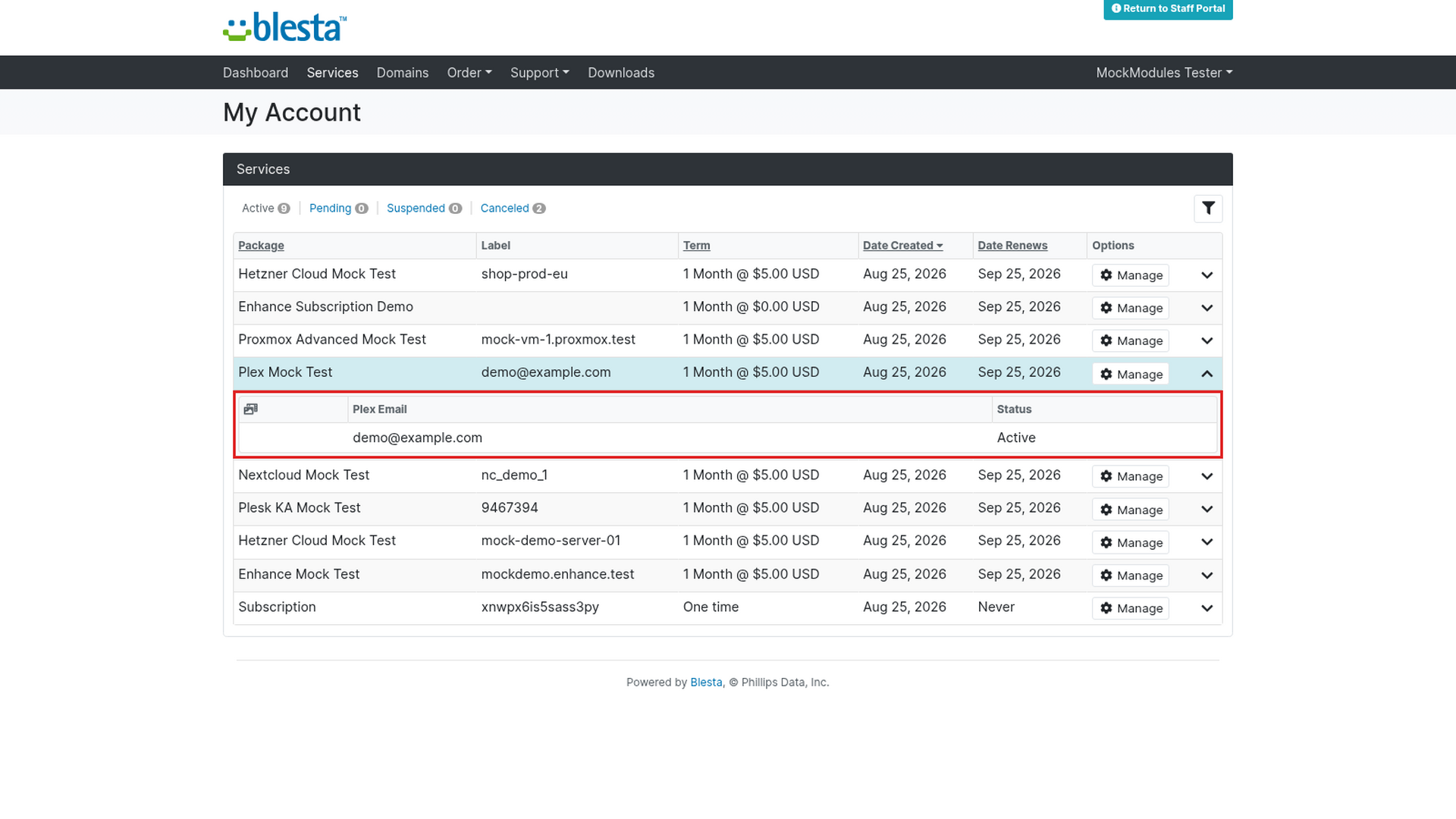1456x819 pixels.
Task: Manage Enhance Subscription Demo service
Action: pos(1130,308)
